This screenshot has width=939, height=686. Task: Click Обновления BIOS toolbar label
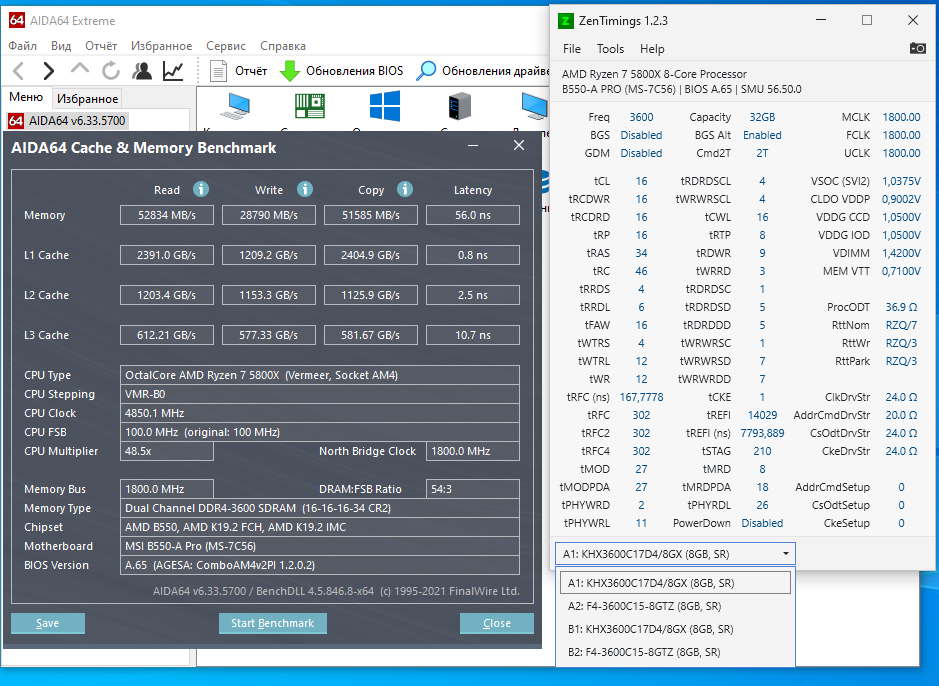click(x=355, y=71)
